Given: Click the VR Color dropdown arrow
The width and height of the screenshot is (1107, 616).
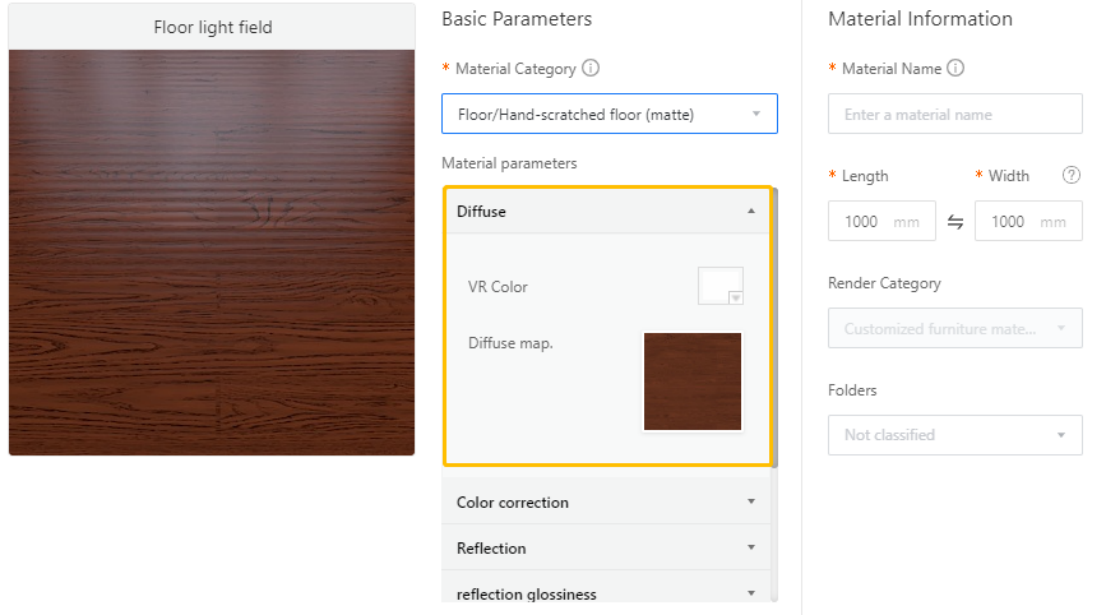Looking at the screenshot, I should point(736,297).
